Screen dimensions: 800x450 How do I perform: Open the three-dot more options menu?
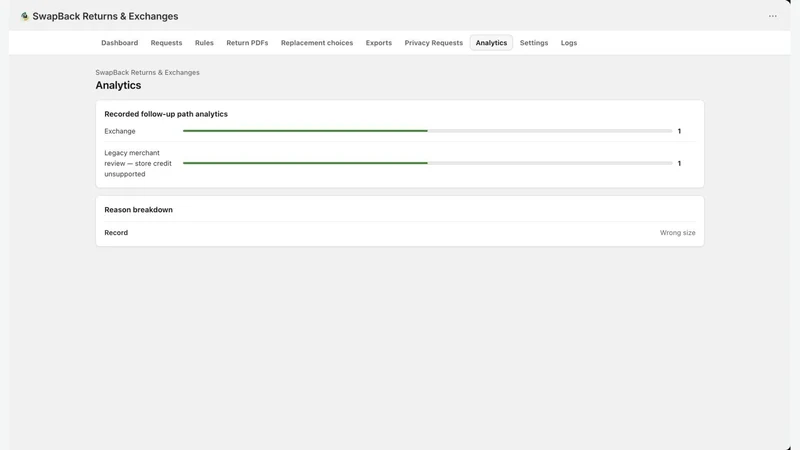tap(772, 16)
